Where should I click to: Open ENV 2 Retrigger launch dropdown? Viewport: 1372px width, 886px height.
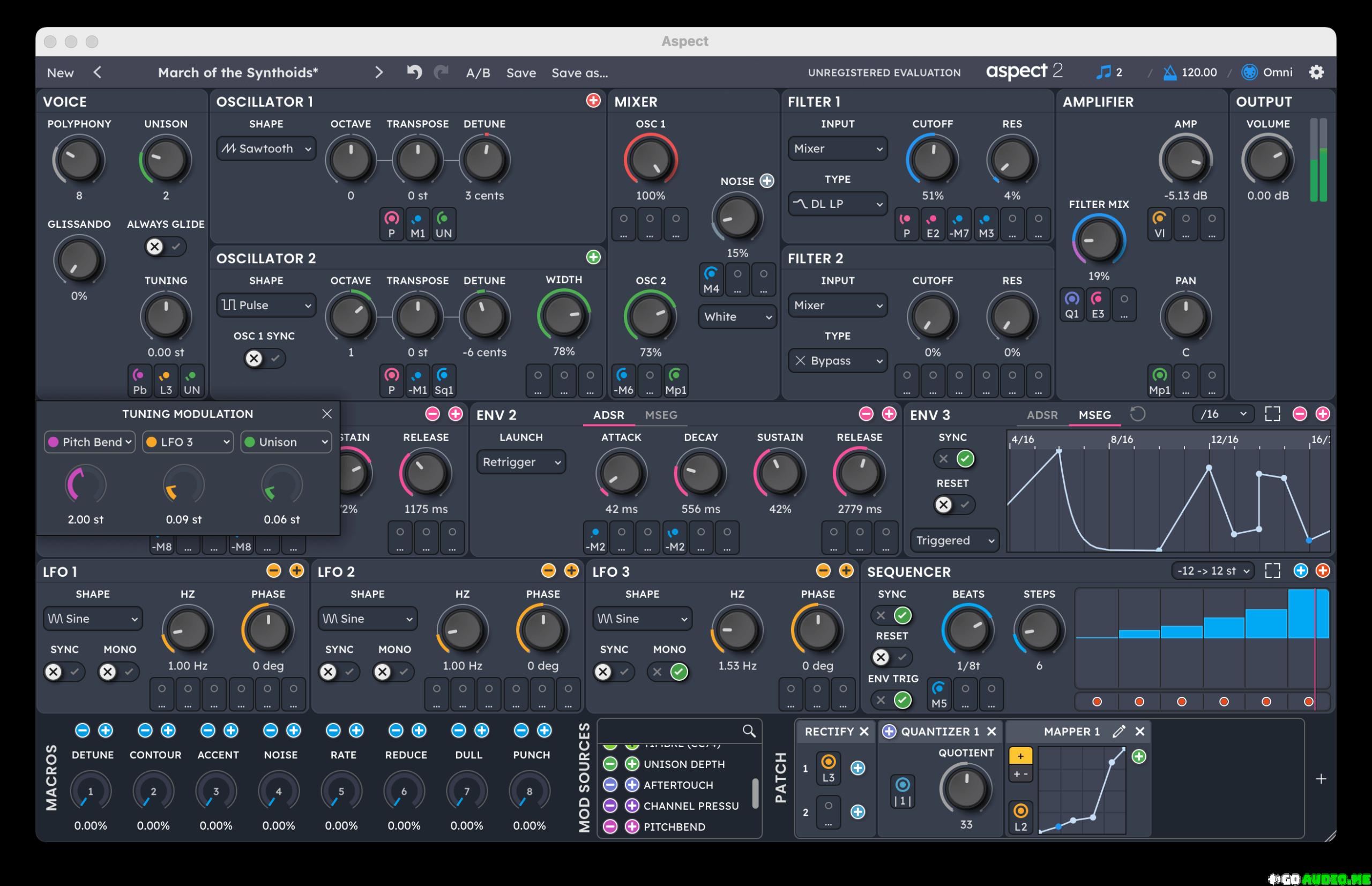[521, 462]
